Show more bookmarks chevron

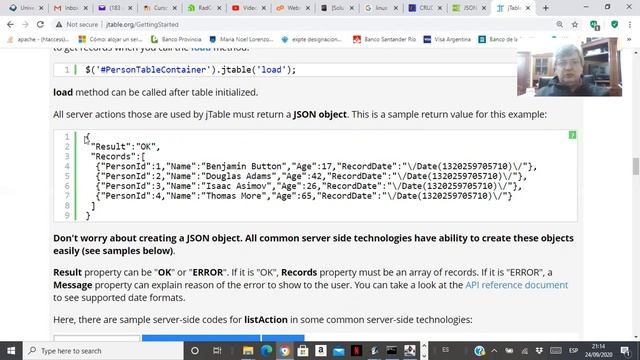click(629, 39)
